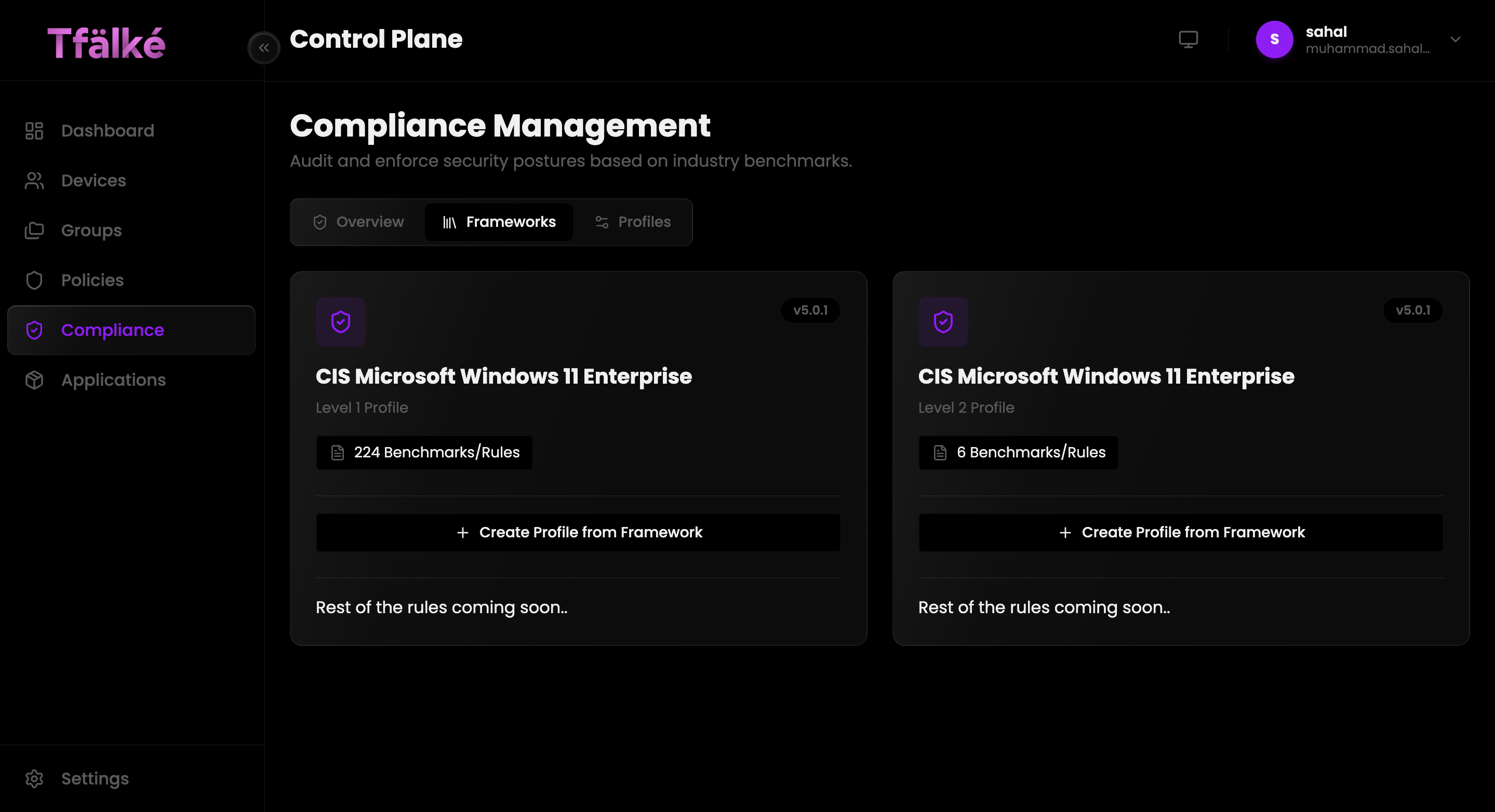The height and width of the screenshot is (812, 1495).
Task: Click the Groups folder icon
Action: click(34, 231)
